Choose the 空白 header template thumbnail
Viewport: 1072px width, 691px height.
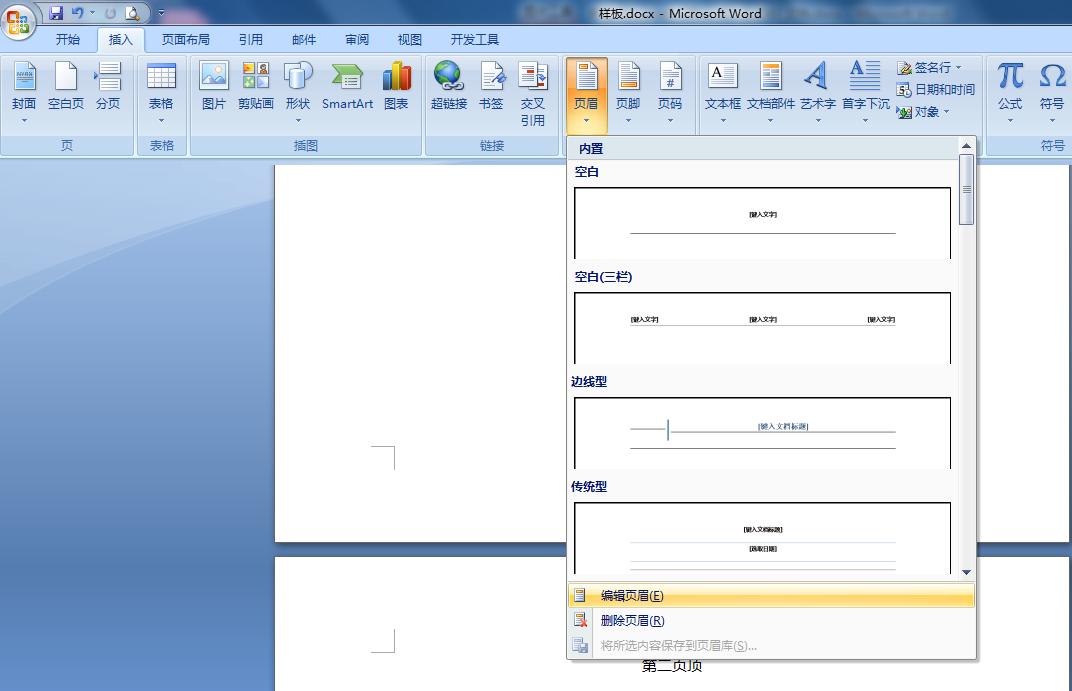(x=762, y=223)
